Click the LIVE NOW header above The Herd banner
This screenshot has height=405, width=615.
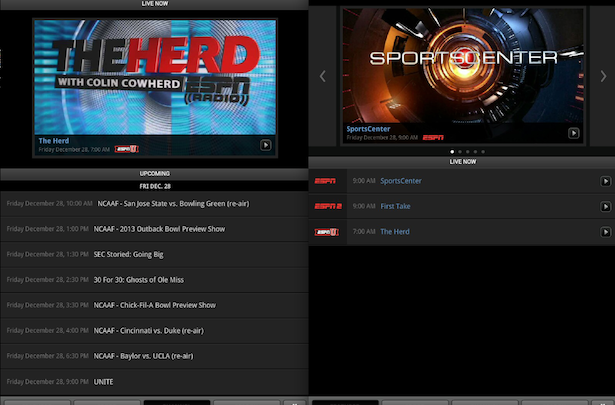(x=154, y=4)
